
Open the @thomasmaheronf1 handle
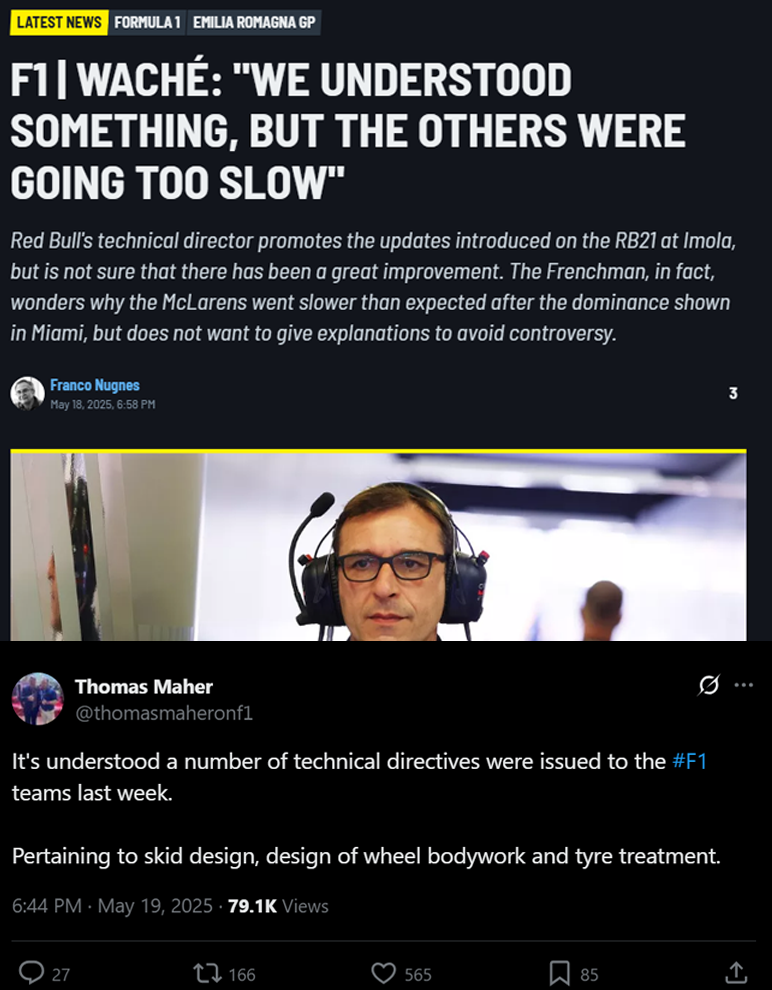click(x=164, y=712)
